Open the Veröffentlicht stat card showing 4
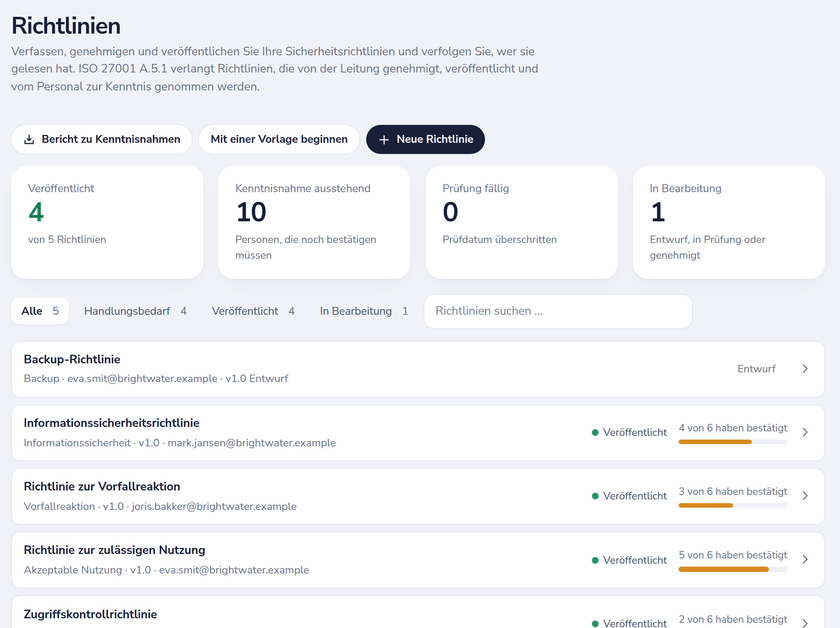This screenshot has width=840, height=628. pyautogui.click(x=107, y=222)
